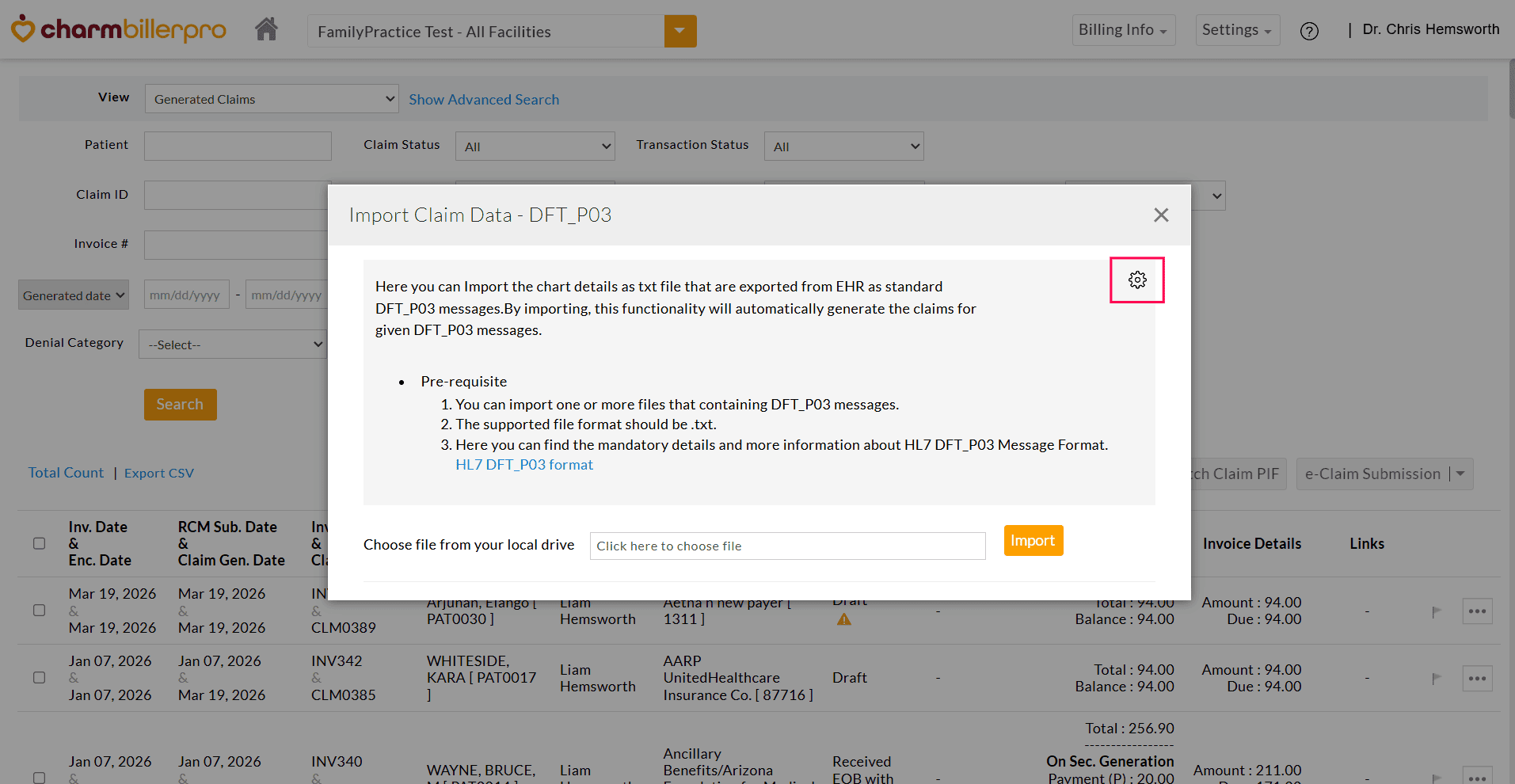Click the Total Count link
This screenshot has height=784, width=1515.
pos(66,473)
